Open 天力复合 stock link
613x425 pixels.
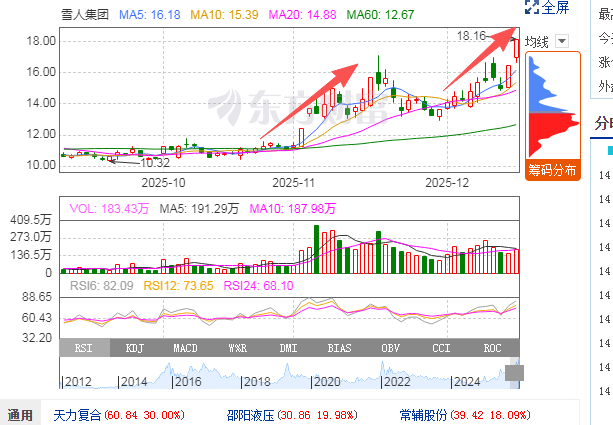[x=77, y=415]
